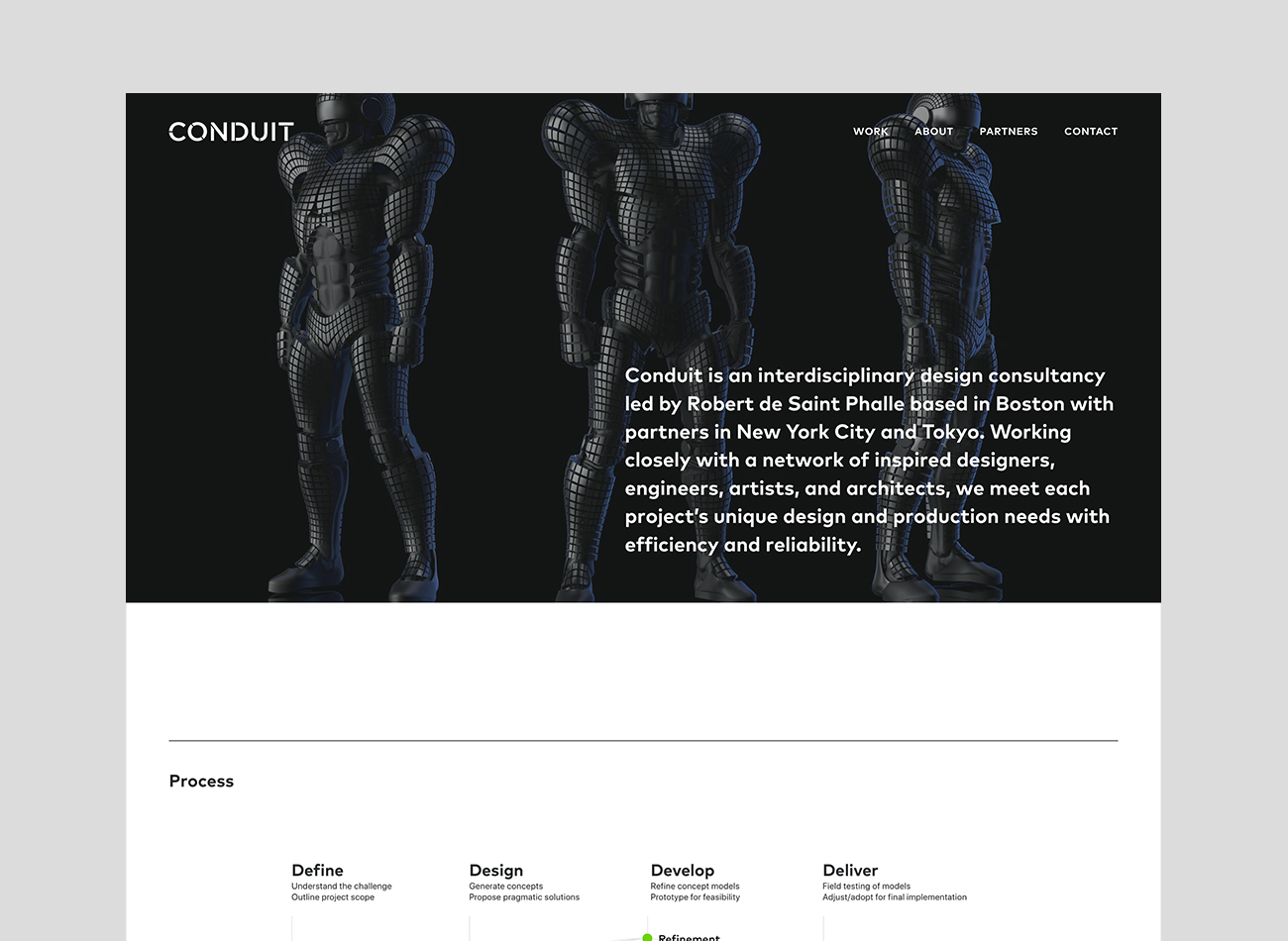
Task: Select the Develop process step heading
Action: coord(682,871)
